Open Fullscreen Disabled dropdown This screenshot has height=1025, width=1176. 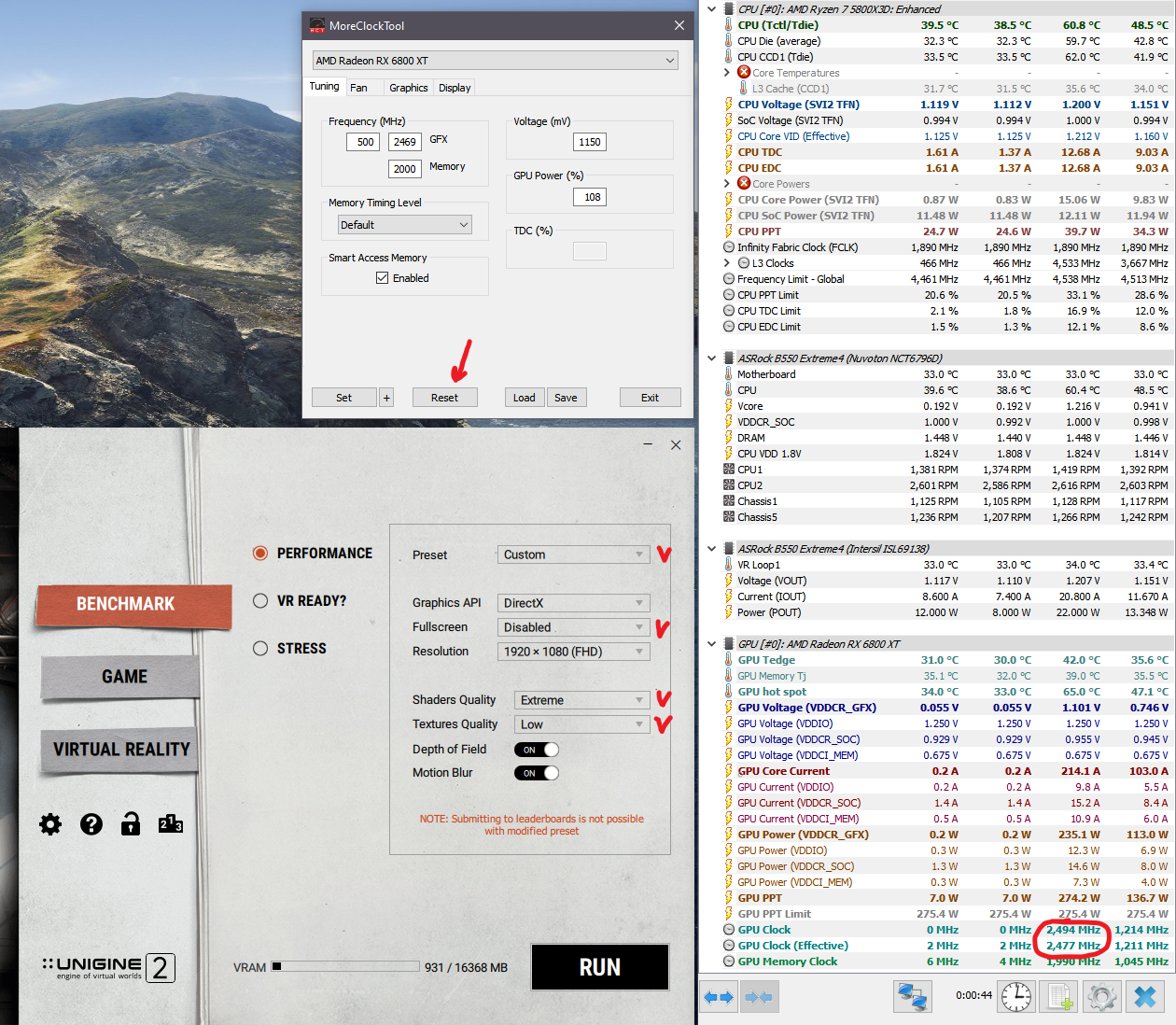(573, 627)
